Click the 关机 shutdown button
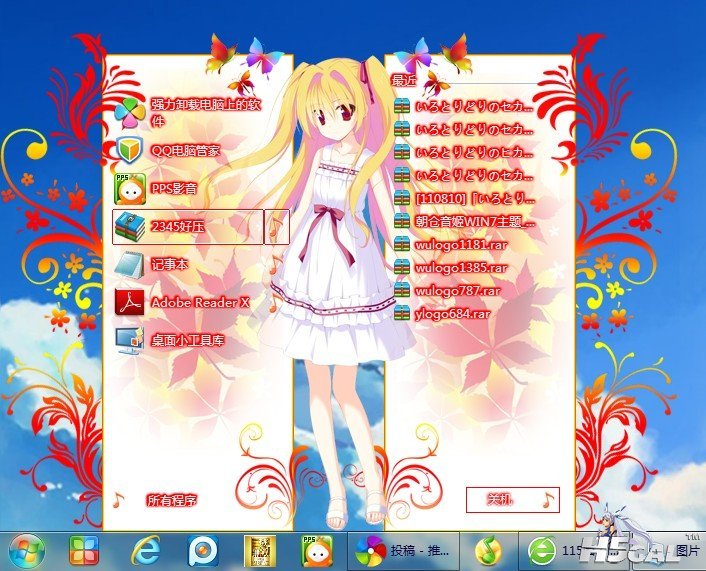Screen dimensions: 706x571 (x=499, y=500)
